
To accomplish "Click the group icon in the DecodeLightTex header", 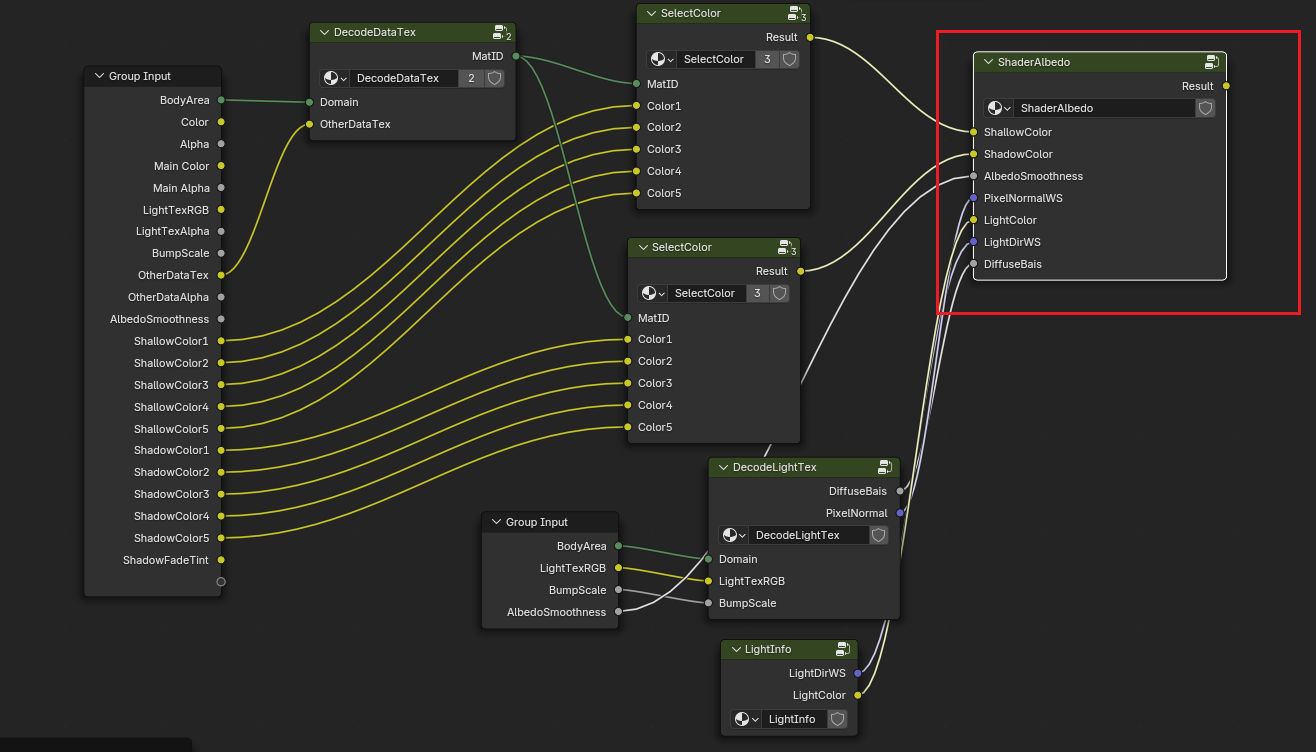I will (x=885, y=467).
